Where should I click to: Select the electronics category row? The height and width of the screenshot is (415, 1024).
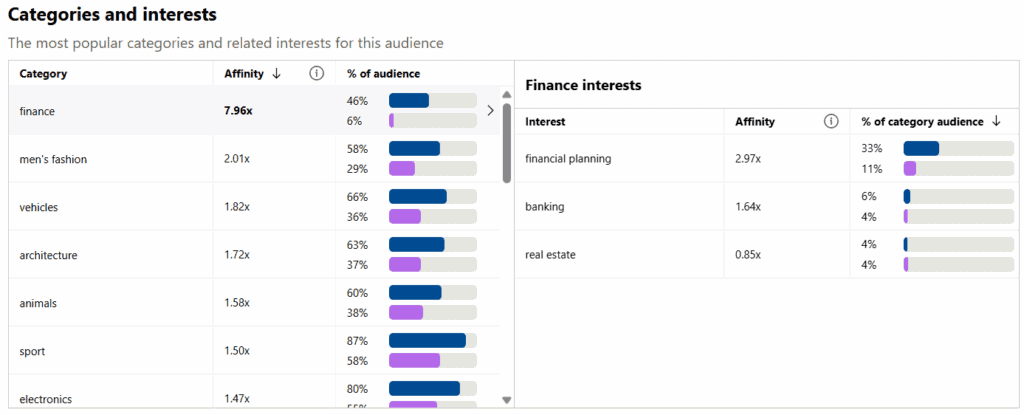tap(254, 391)
